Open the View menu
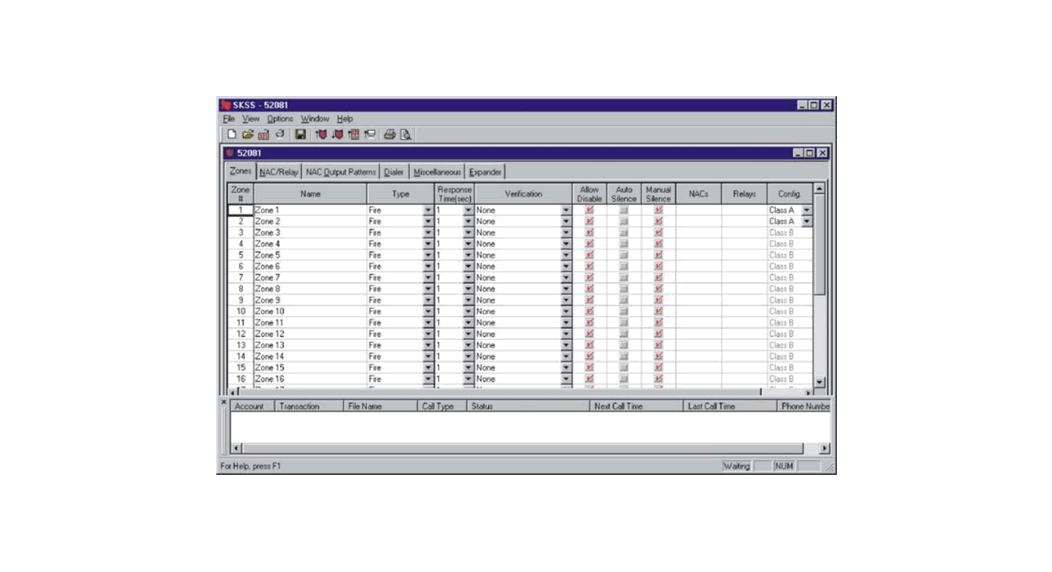Screen dimensions: 1052x572 251,119
